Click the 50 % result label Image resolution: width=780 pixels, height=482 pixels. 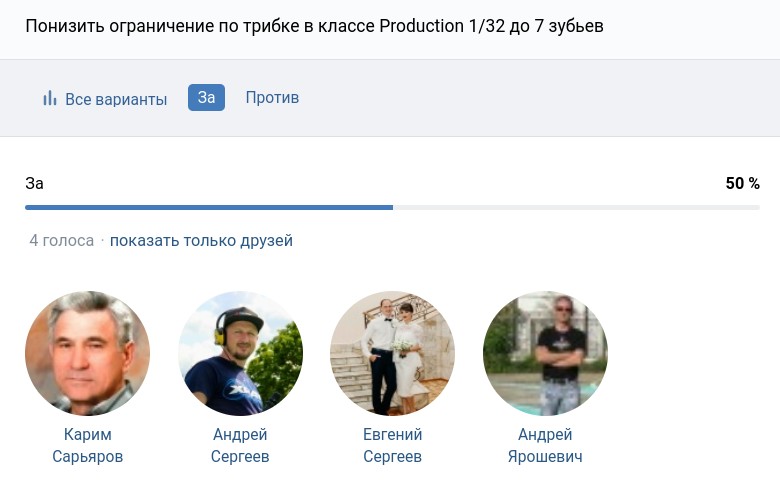click(x=742, y=183)
